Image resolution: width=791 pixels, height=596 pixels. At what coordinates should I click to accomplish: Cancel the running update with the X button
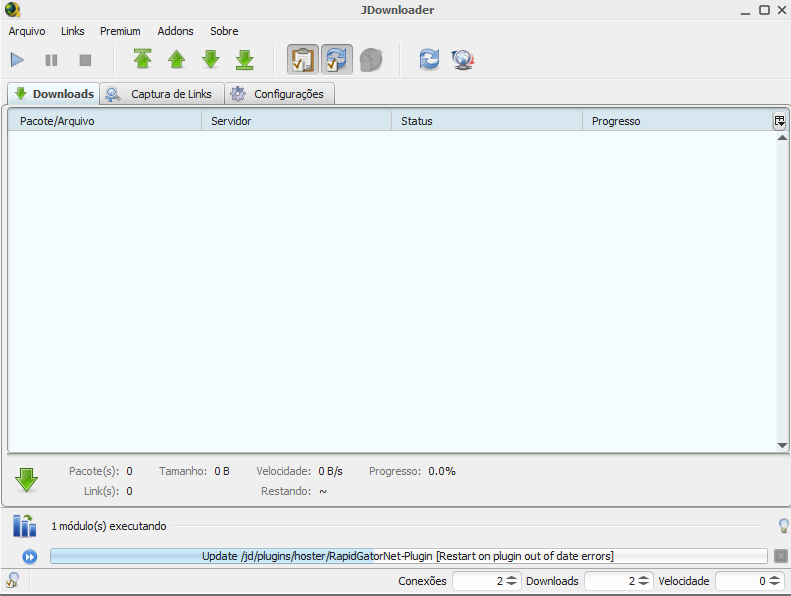coord(781,556)
